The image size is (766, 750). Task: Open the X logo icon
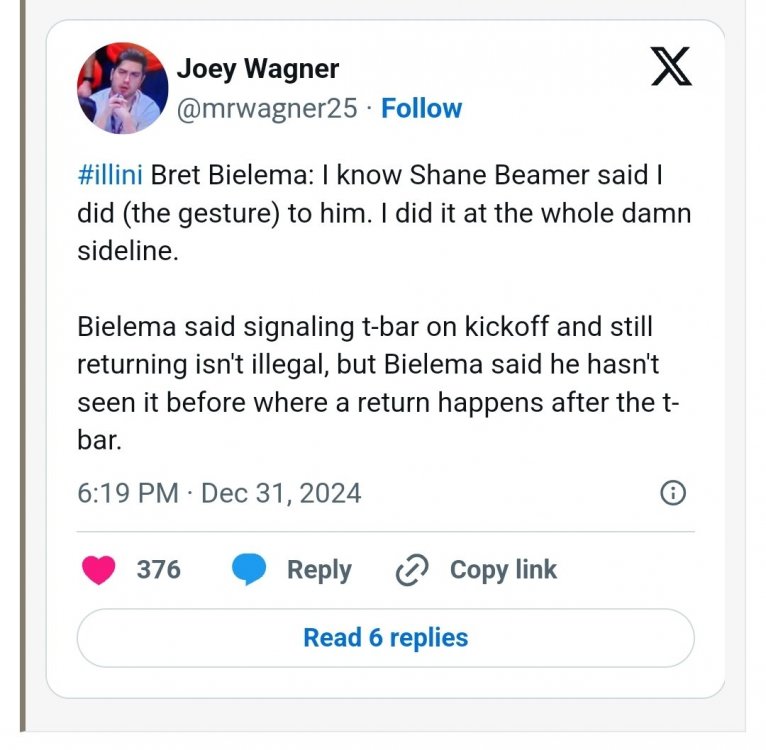pos(671,66)
